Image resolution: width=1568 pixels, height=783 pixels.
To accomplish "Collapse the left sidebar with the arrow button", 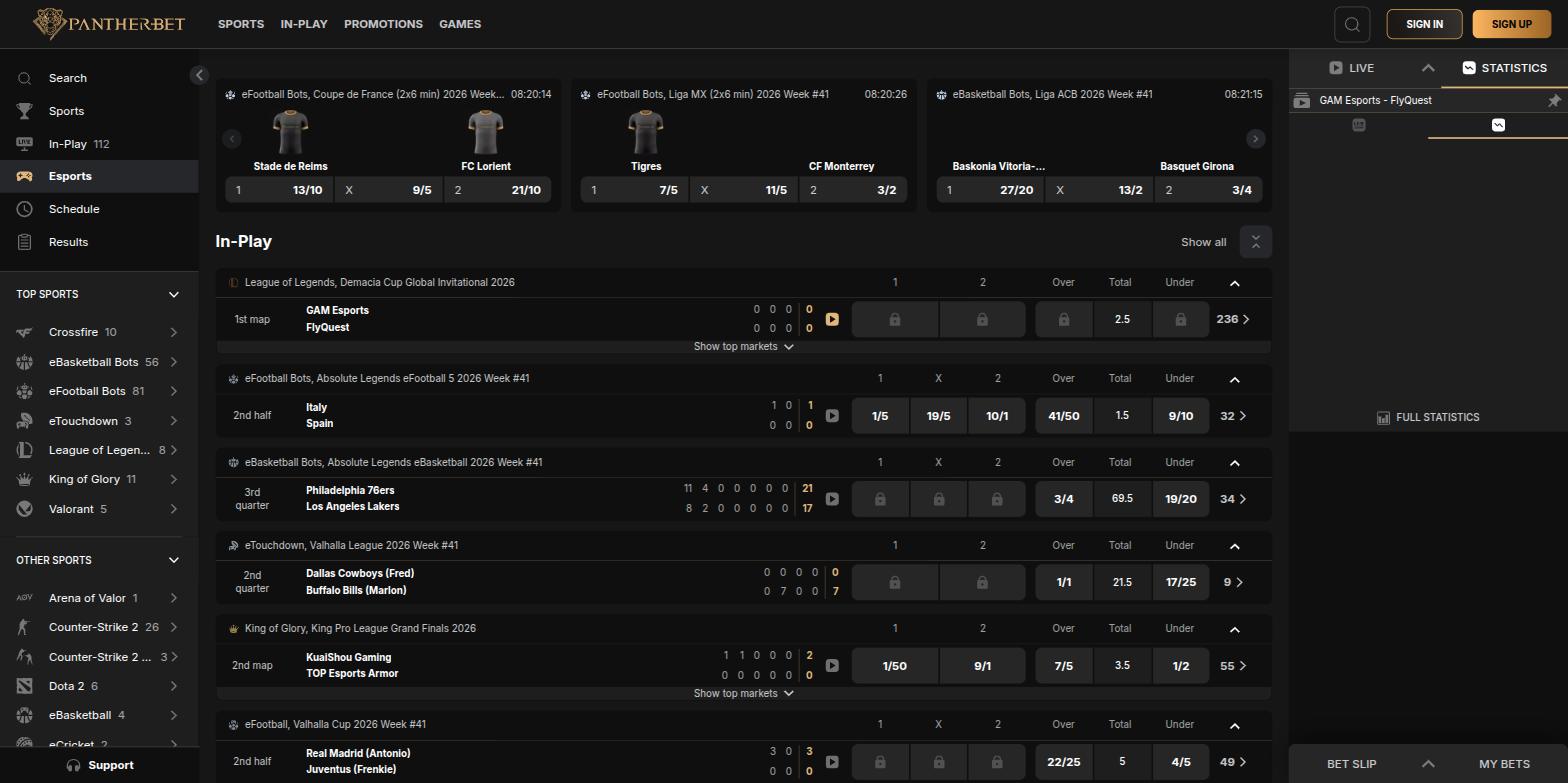I will (x=199, y=75).
